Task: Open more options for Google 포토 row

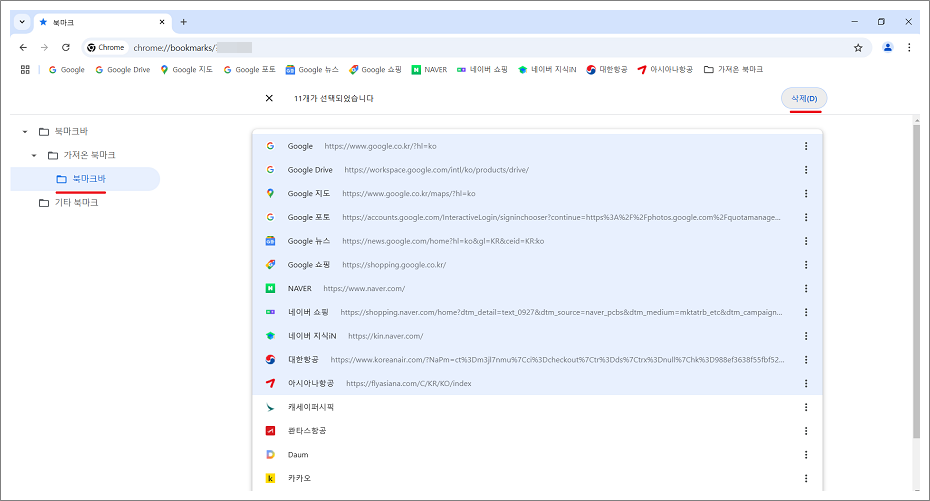Action: 805,217
